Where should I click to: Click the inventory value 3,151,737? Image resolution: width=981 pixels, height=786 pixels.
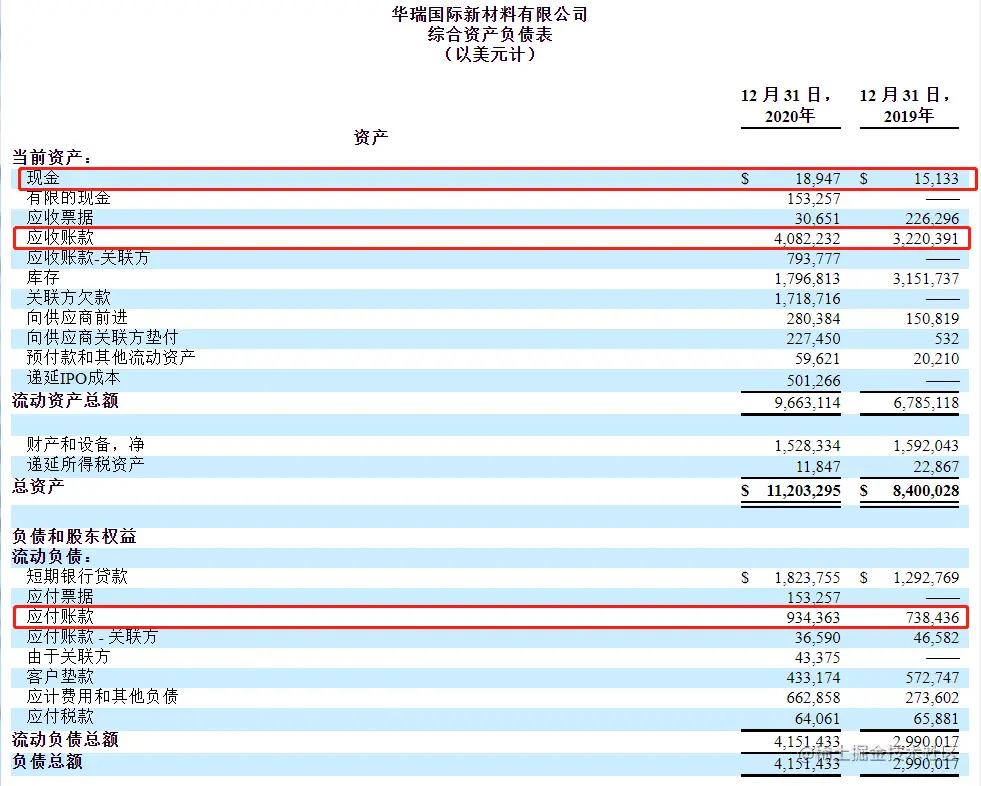pos(926,279)
